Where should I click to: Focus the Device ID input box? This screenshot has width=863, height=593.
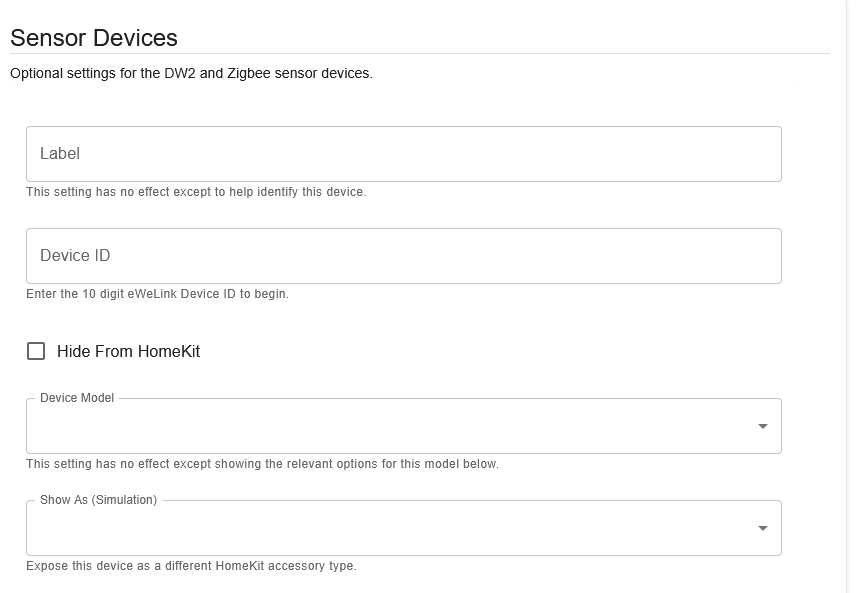(403, 256)
